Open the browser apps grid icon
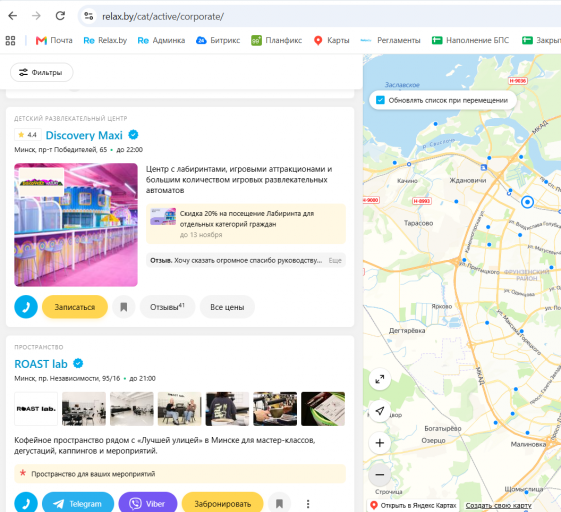Screen dimensions: 561x512 (x=10, y=40)
